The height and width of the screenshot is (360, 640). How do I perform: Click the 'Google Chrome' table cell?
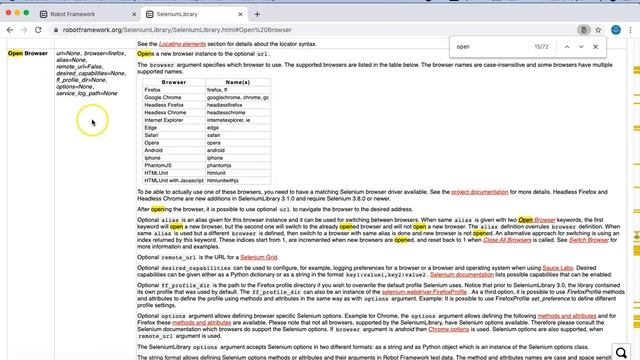[x=174, y=98]
